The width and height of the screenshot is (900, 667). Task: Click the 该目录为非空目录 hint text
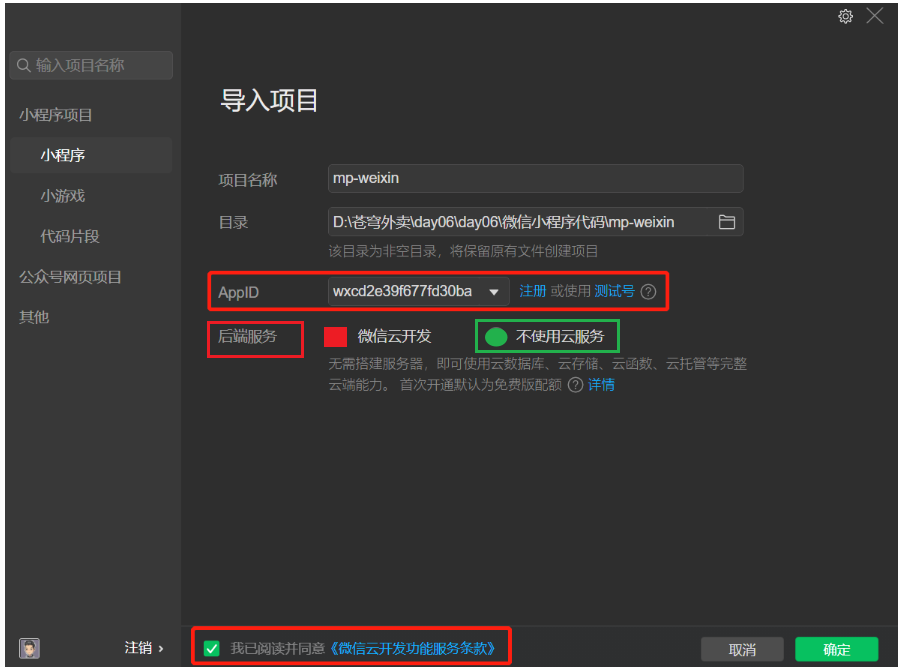click(463, 251)
